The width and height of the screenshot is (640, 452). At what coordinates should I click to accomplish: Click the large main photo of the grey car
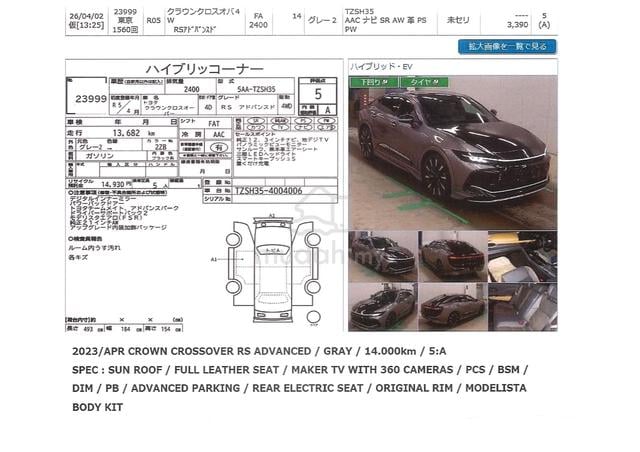click(453, 153)
